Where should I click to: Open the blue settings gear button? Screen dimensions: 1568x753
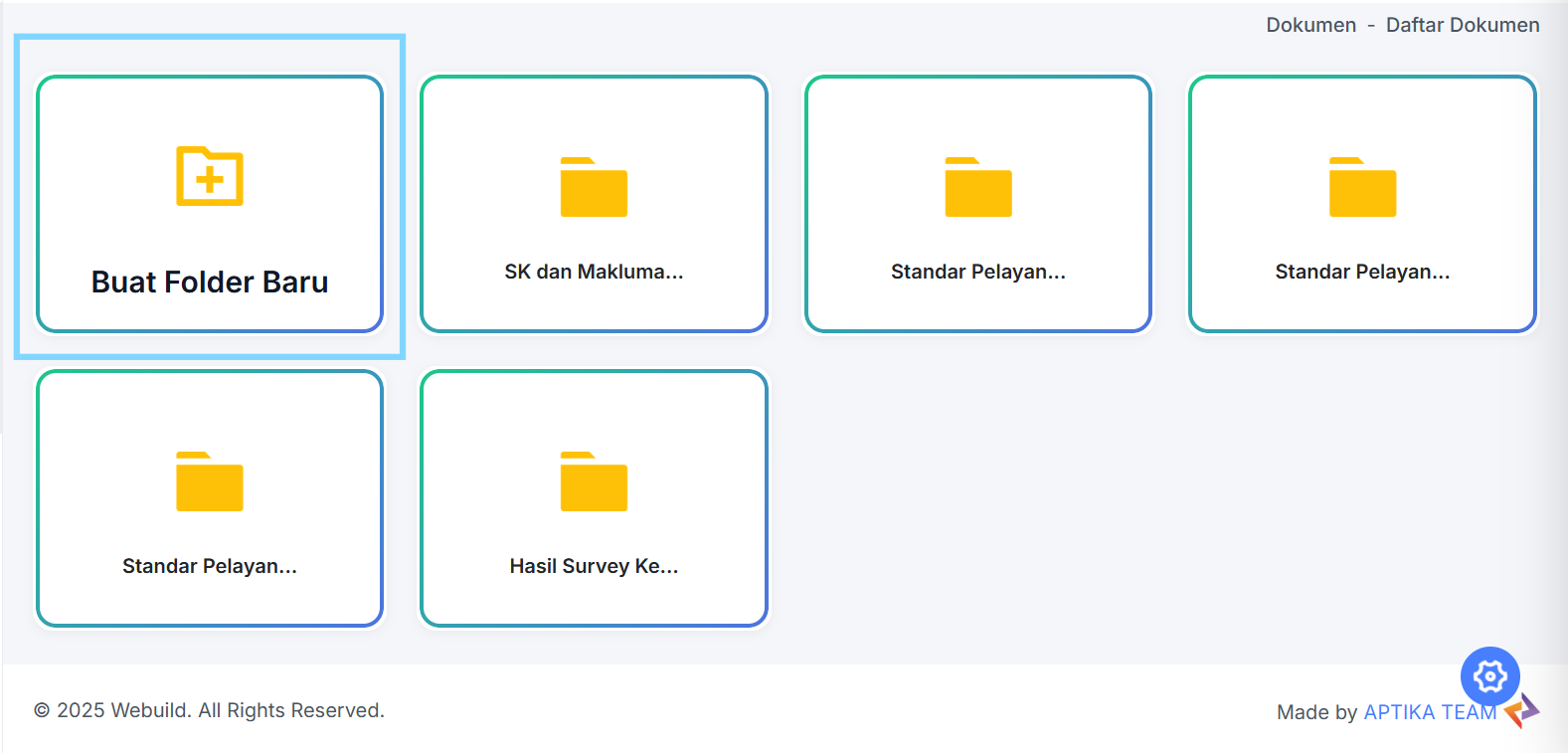(1490, 676)
